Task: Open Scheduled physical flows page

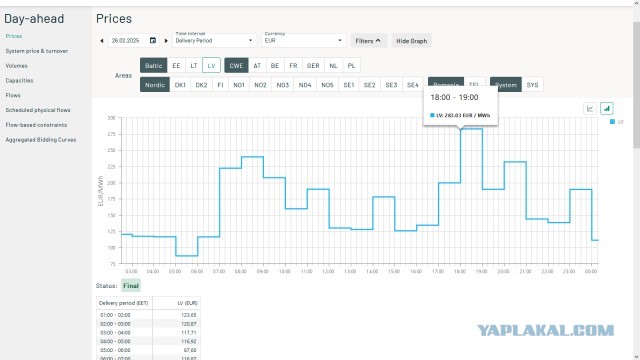Action: pyautogui.click(x=38, y=110)
